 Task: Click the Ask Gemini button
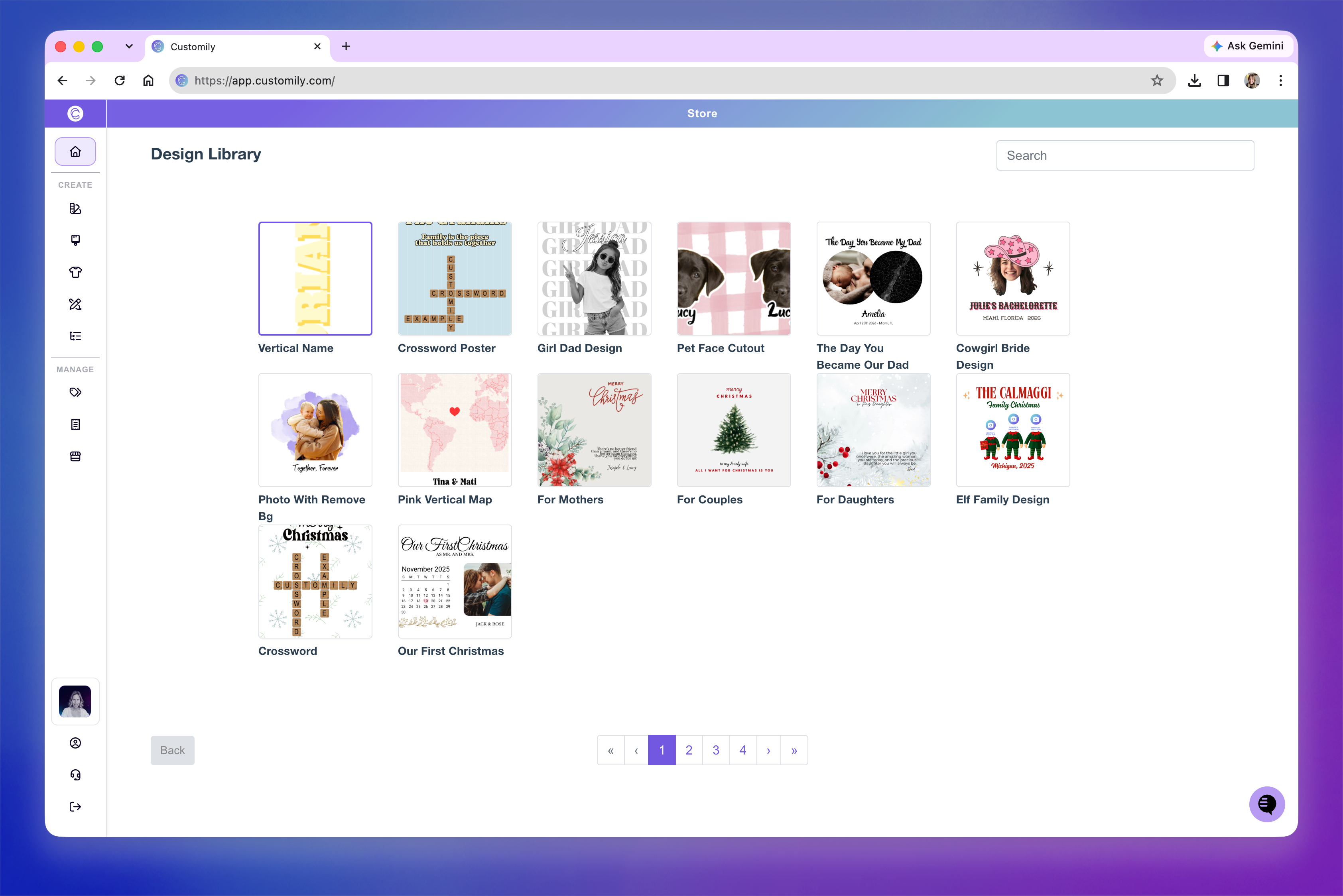coord(1248,46)
